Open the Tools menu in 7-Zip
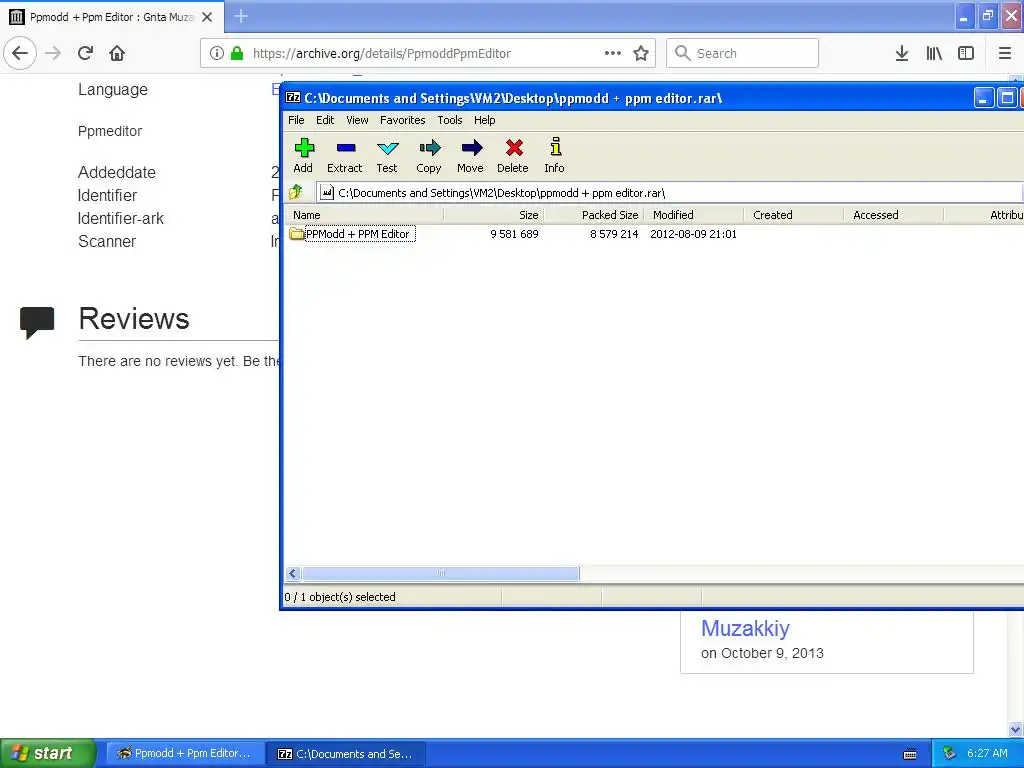This screenshot has width=1024, height=768. tap(450, 120)
